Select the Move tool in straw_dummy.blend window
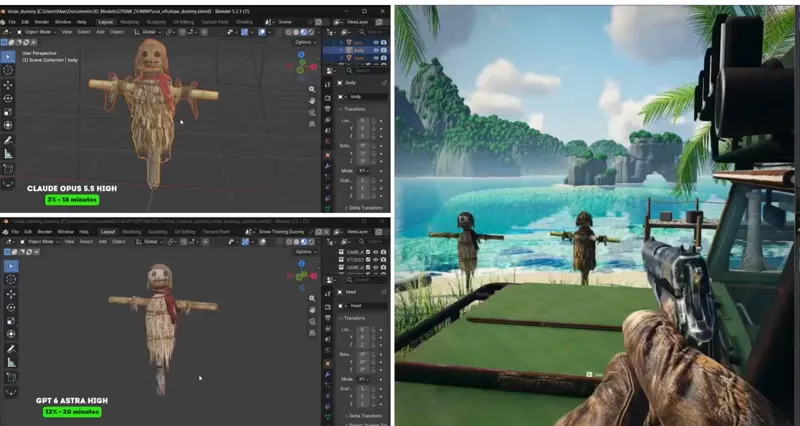This screenshot has width=800, height=426. [8, 84]
